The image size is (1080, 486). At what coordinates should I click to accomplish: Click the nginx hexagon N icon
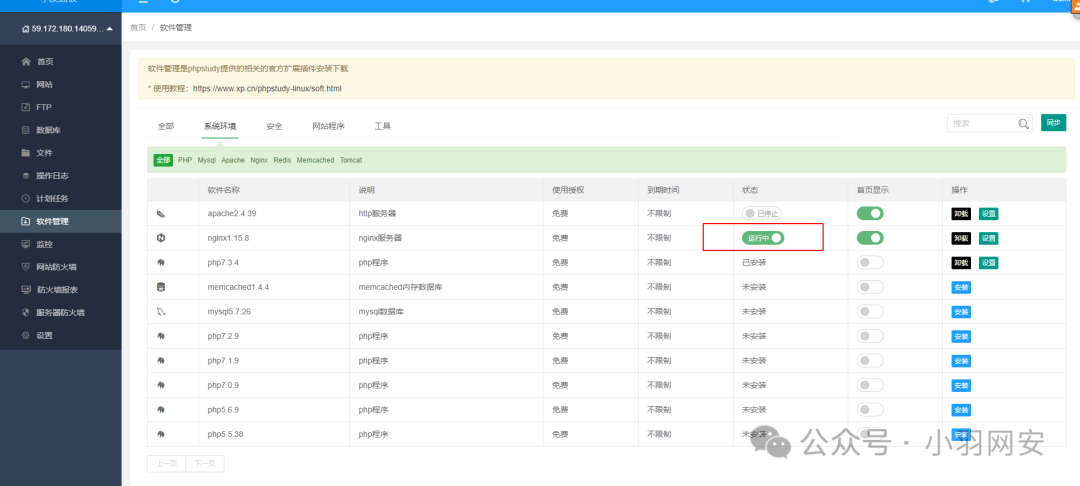160,238
